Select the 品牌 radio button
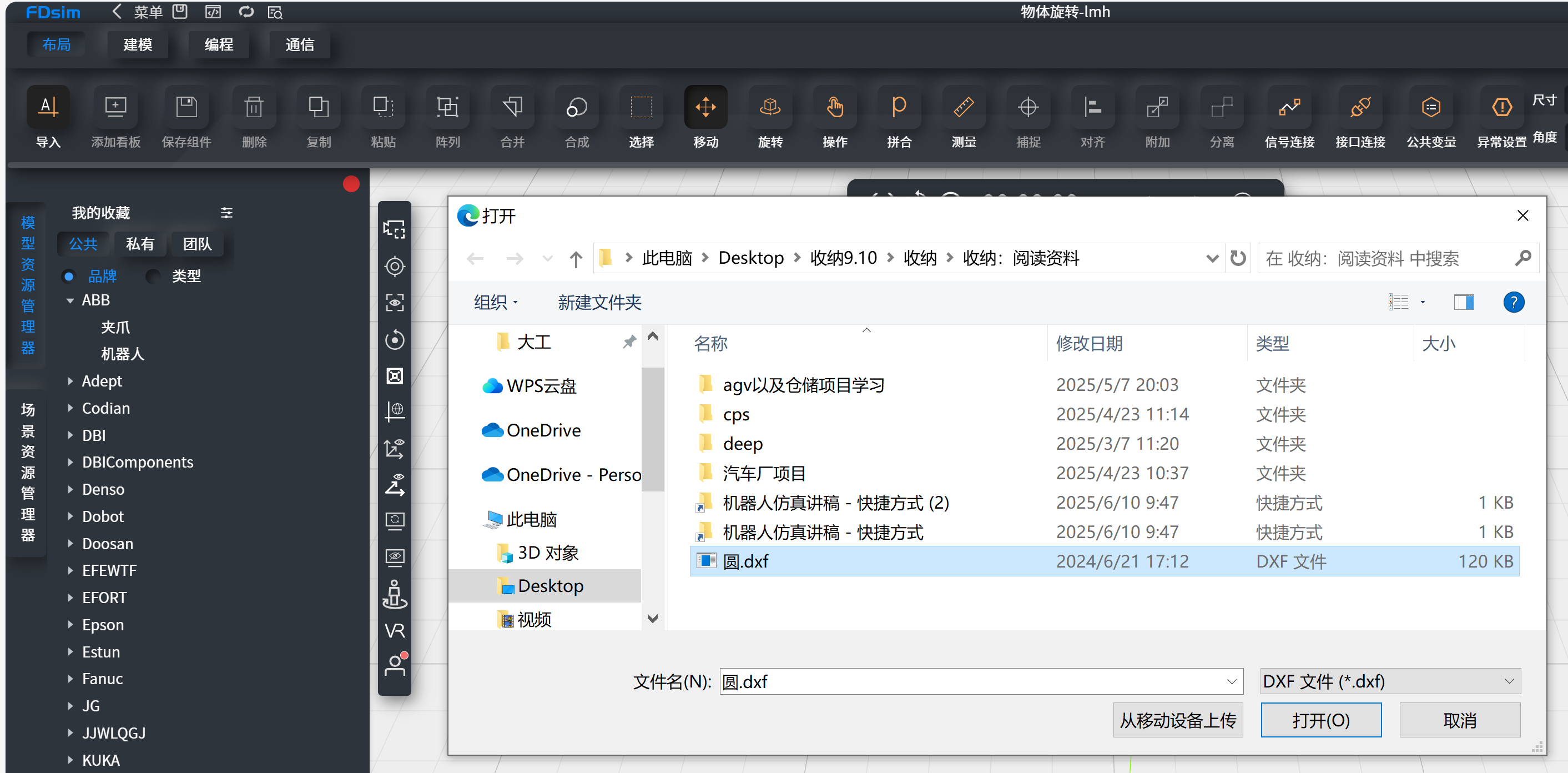This screenshot has width=1568, height=773. coord(69,277)
